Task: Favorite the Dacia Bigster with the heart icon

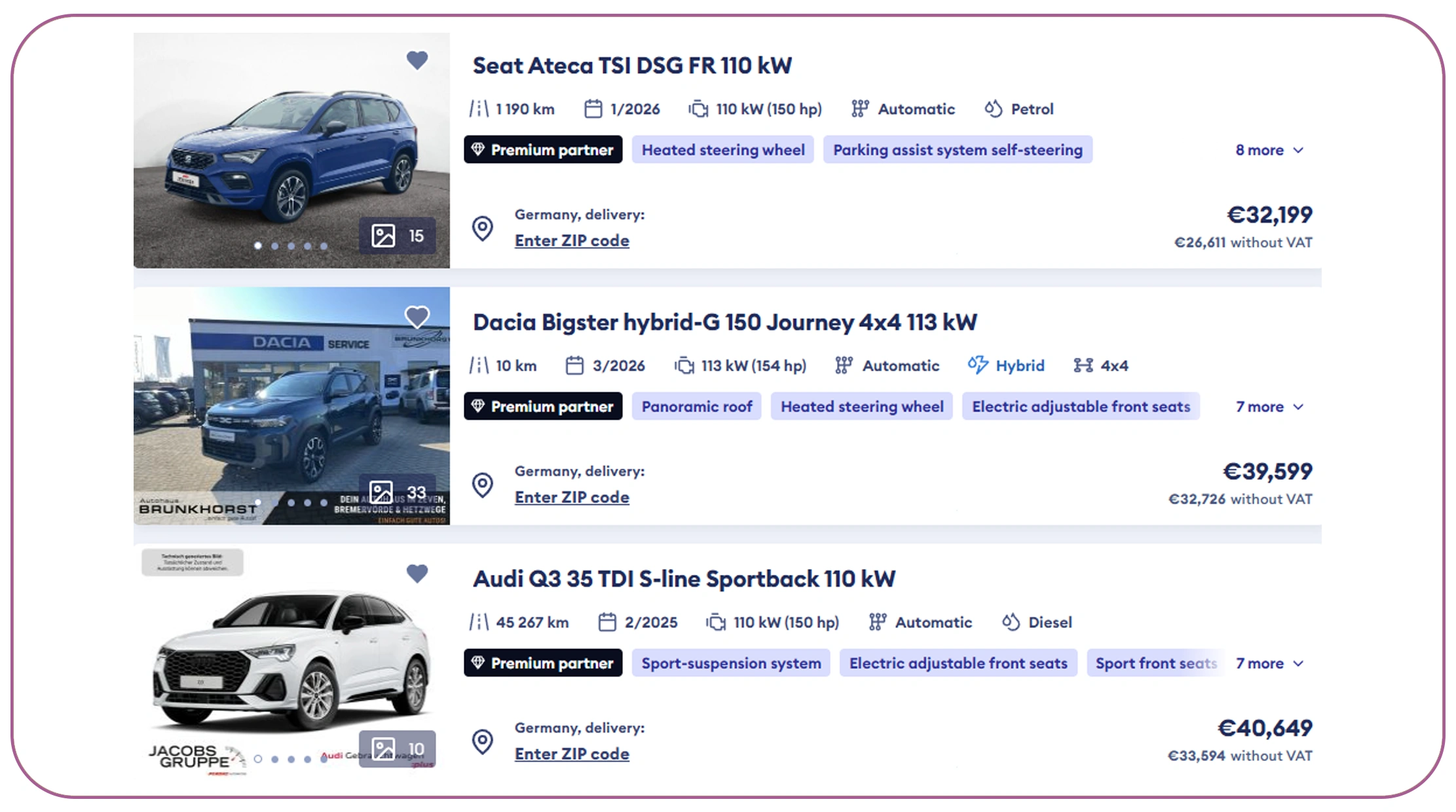Action: coord(418,316)
